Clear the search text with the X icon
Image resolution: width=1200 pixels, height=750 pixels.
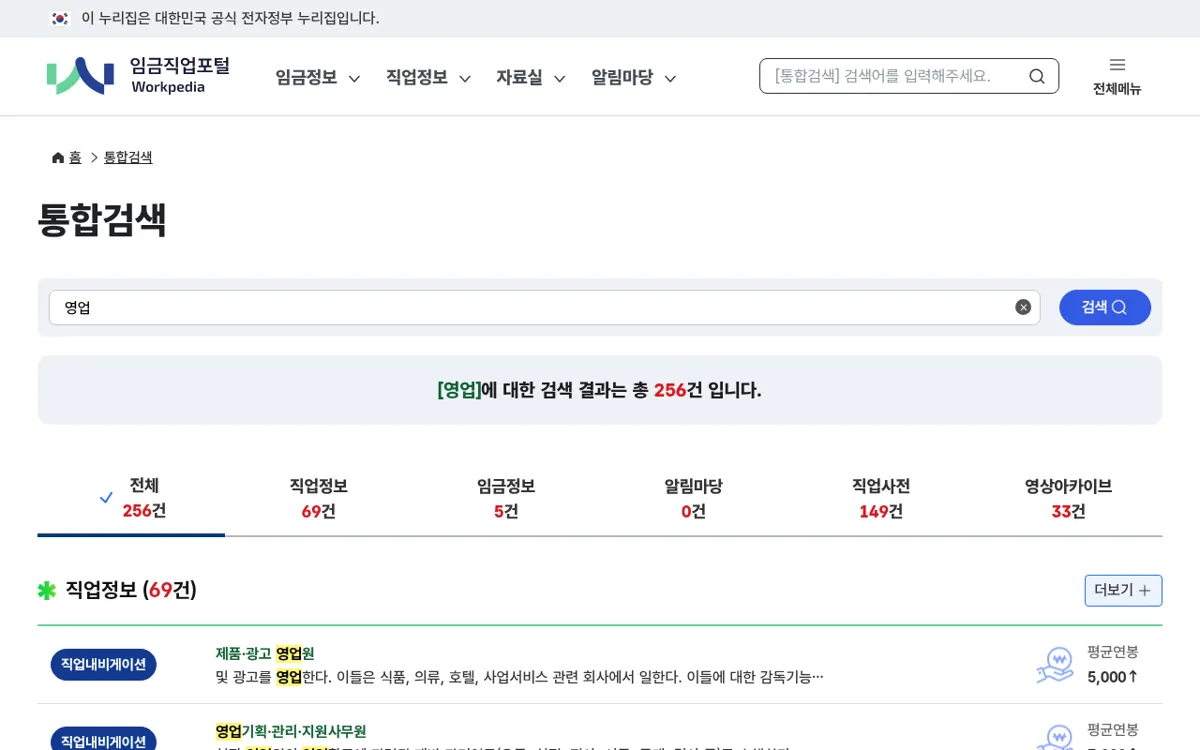coord(1023,307)
